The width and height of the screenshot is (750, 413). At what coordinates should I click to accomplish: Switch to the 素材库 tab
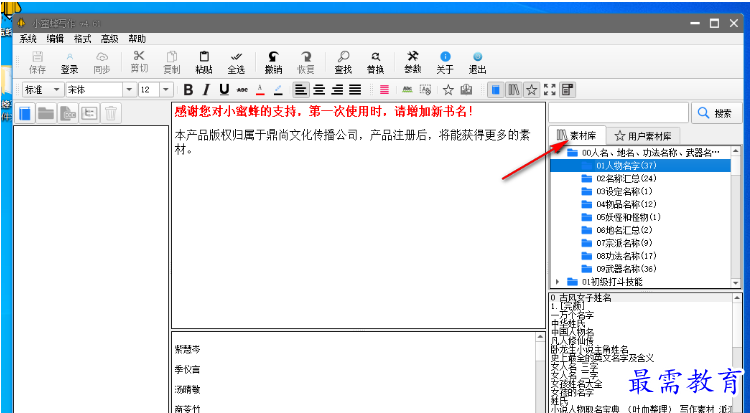coord(577,135)
